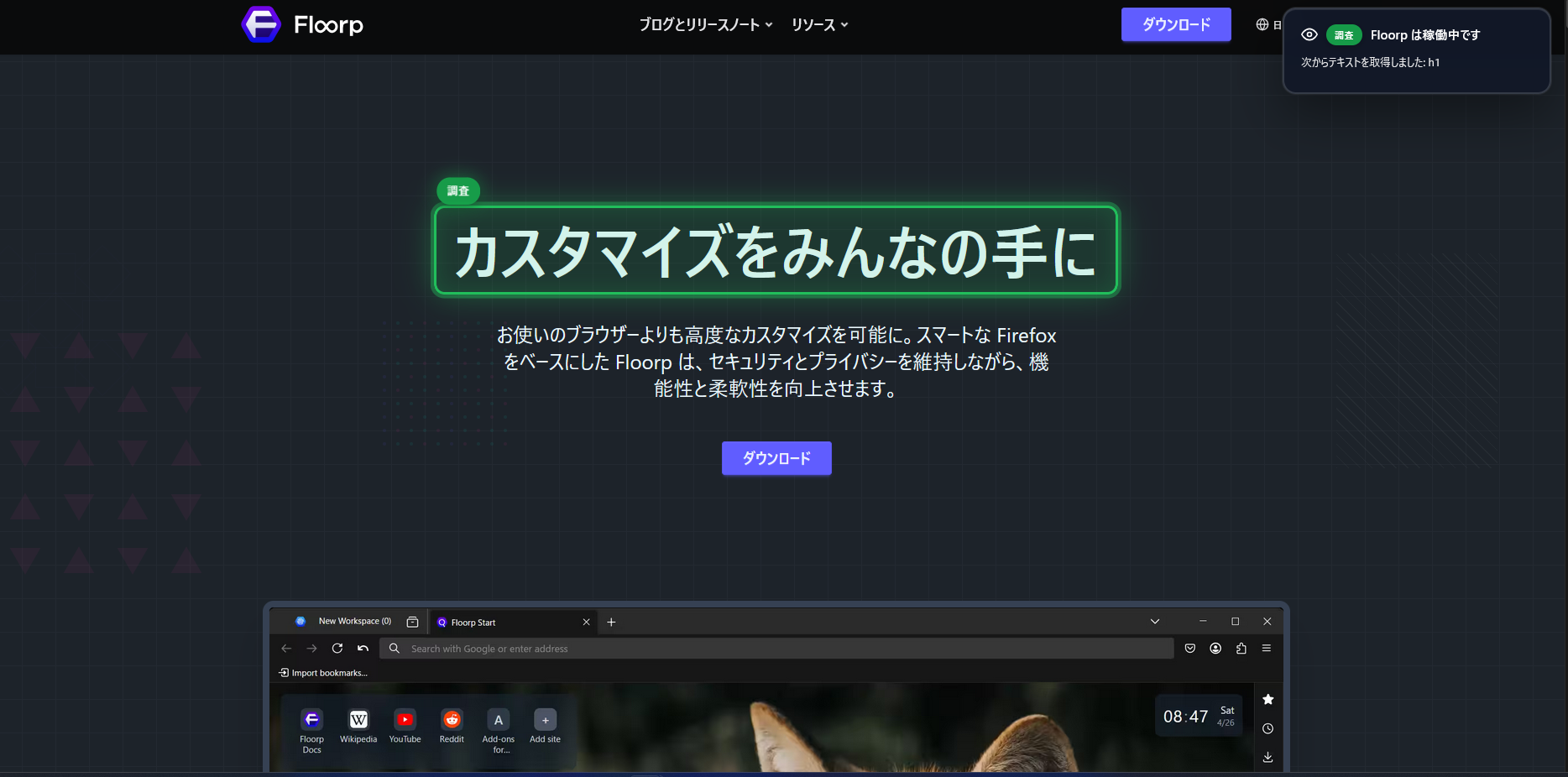Click the reload page icon in the browser toolbar
Image resolution: width=1568 pixels, height=777 pixels.
(x=337, y=648)
